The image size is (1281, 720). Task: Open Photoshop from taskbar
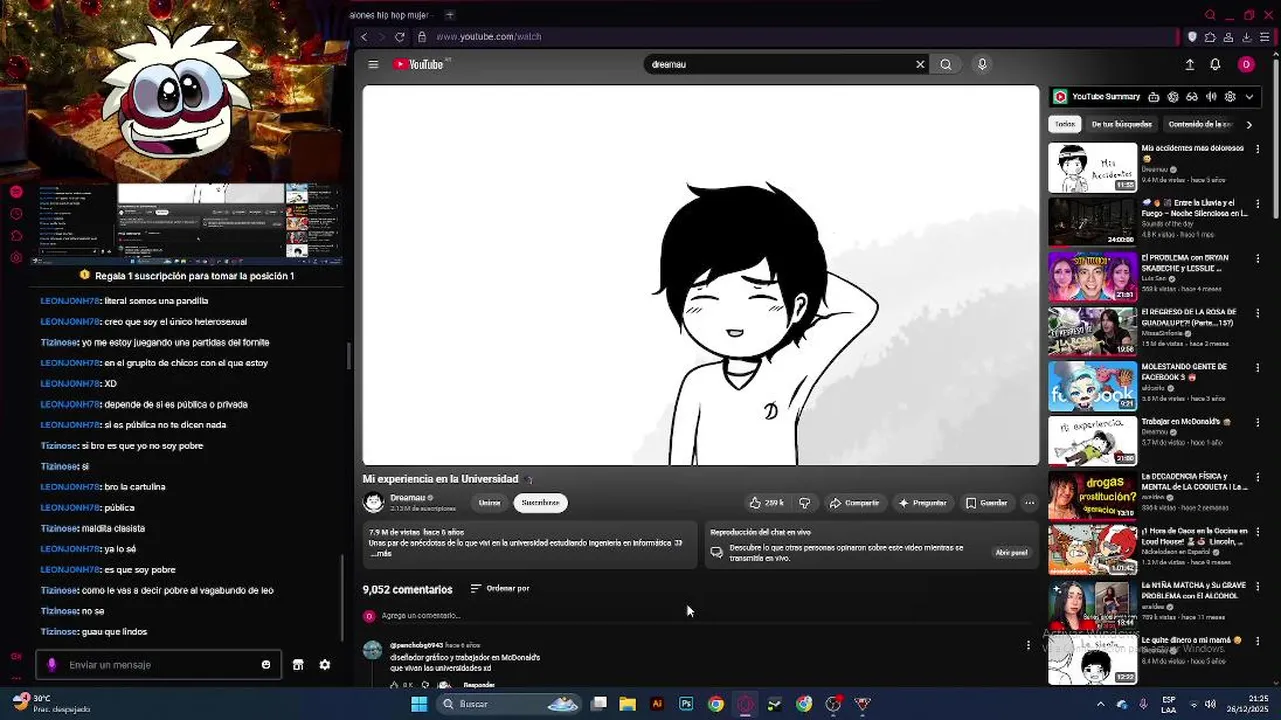(x=686, y=704)
